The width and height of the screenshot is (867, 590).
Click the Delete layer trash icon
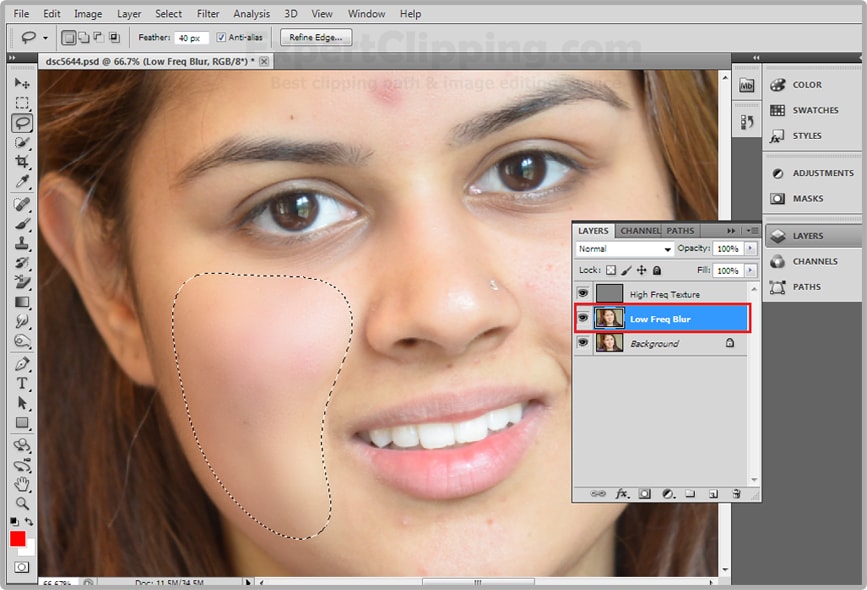tap(737, 494)
